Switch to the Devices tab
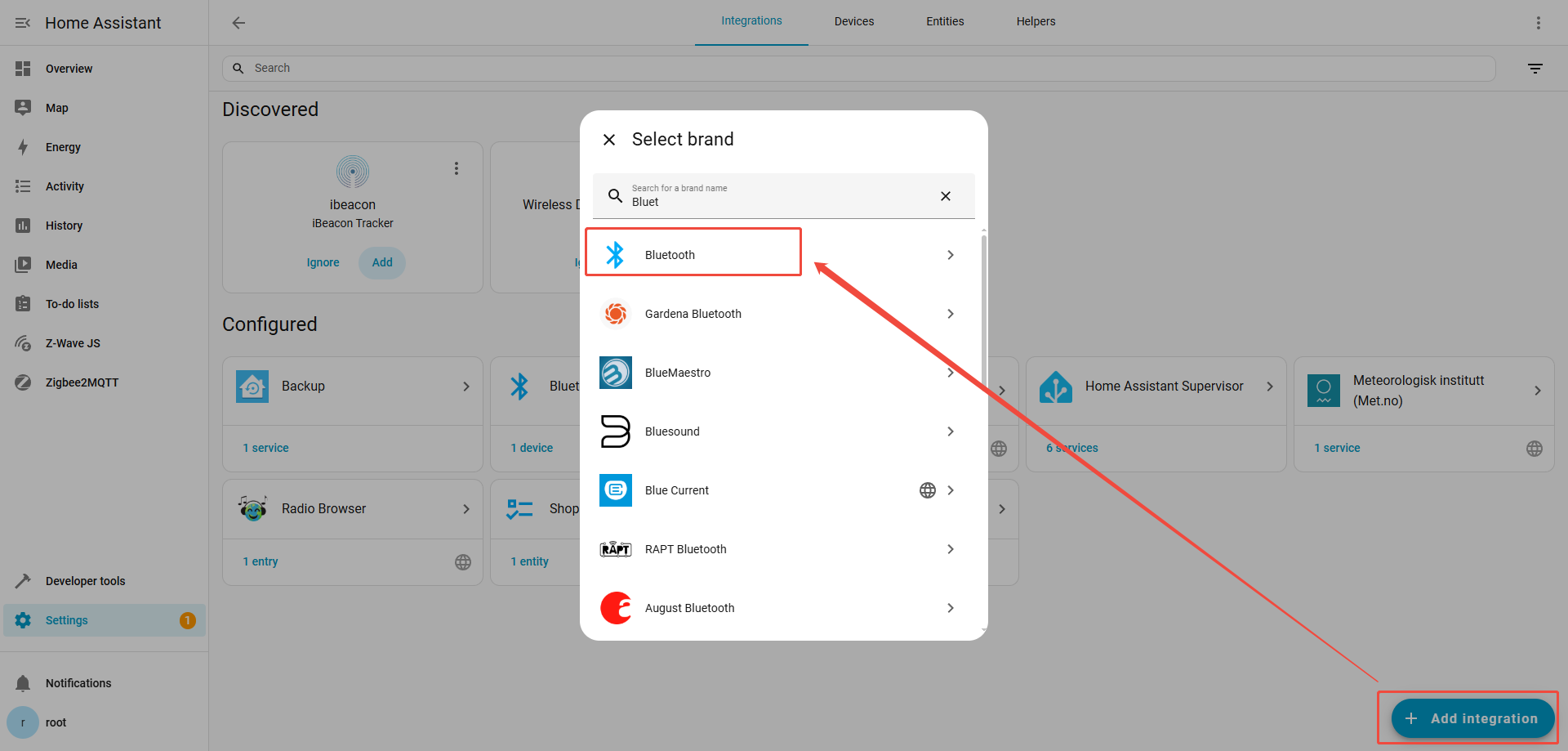Image resolution: width=1568 pixels, height=751 pixels. coord(853,22)
